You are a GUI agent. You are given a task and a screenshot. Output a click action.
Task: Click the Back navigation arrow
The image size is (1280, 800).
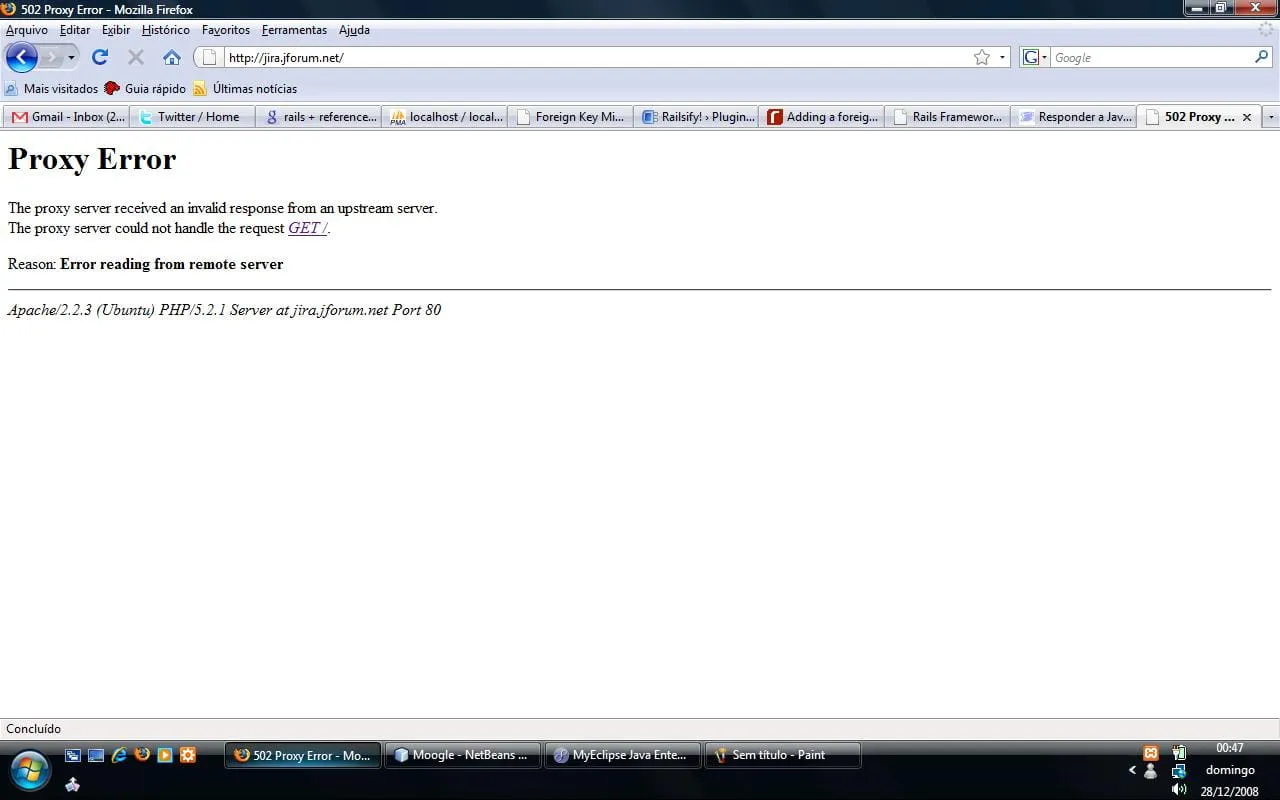click(21, 57)
